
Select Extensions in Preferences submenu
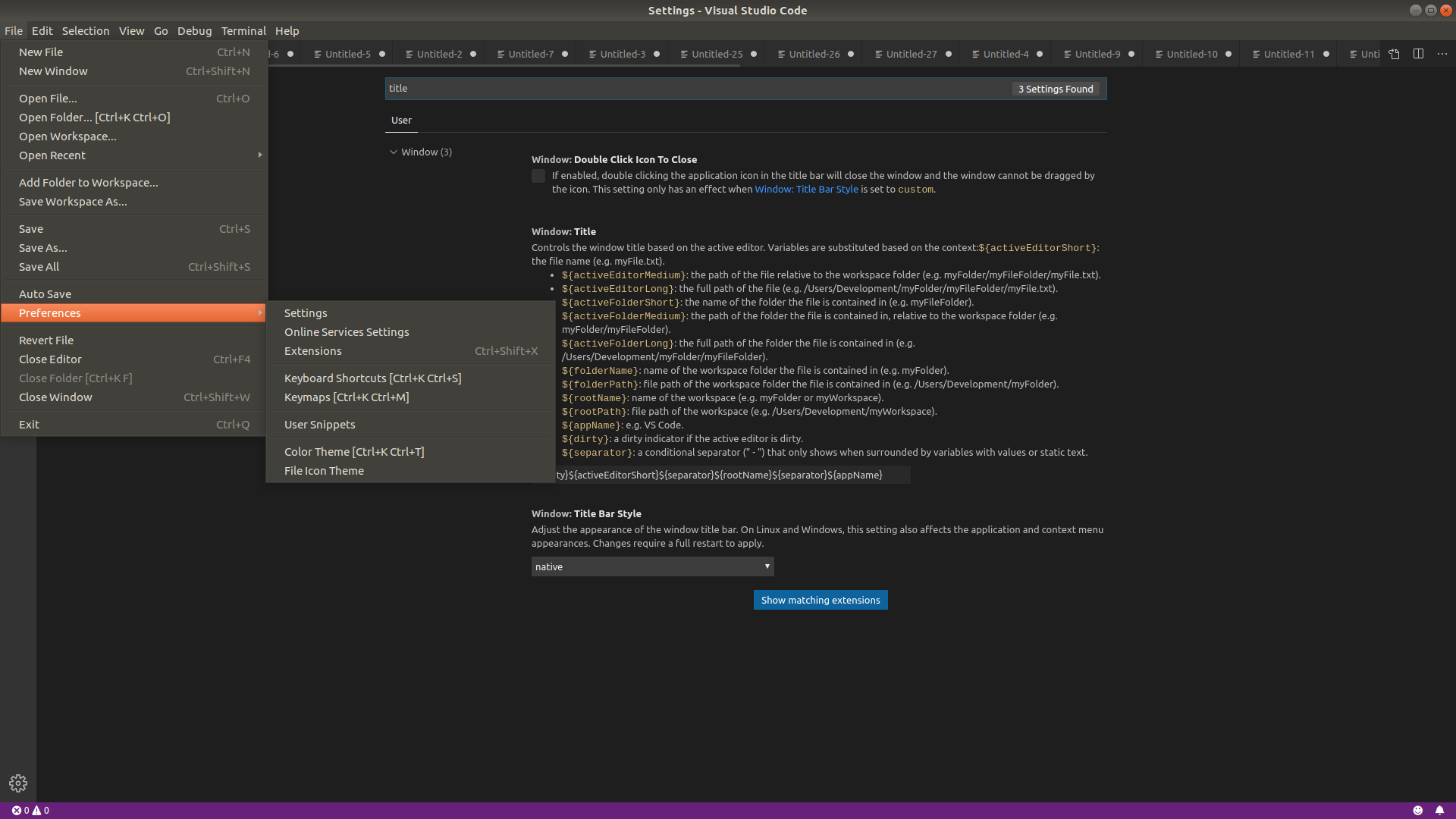pos(410,351)
